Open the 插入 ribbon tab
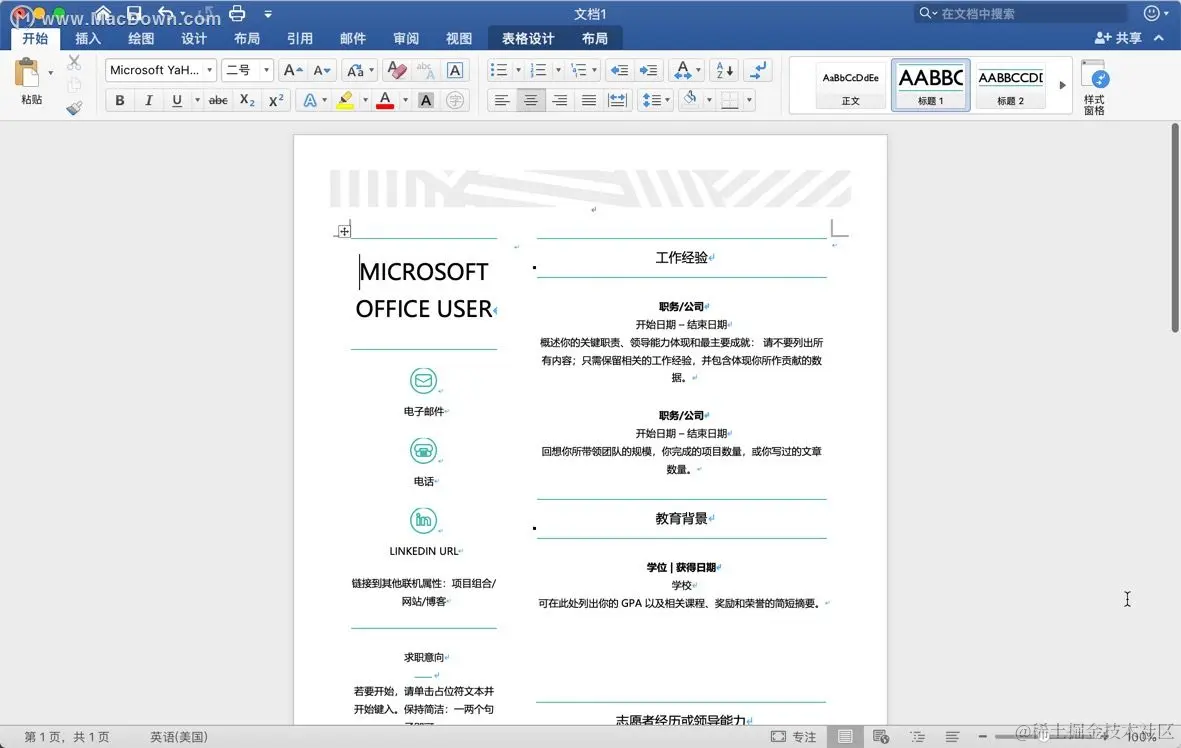The height and width of the screenshot is (748, 1181). (88, 38)
